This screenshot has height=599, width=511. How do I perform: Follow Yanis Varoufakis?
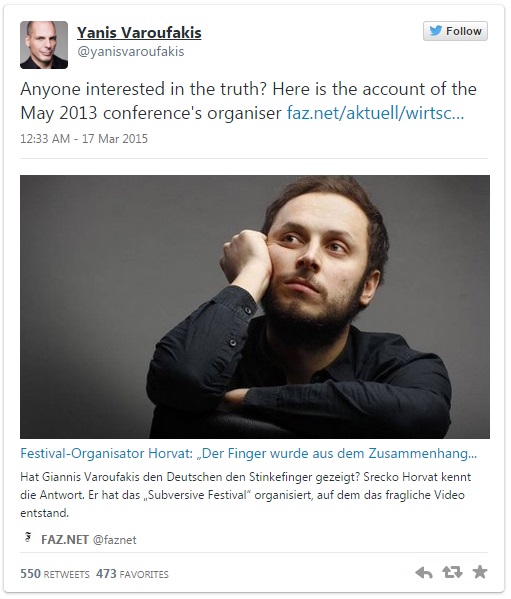point(455,31)
